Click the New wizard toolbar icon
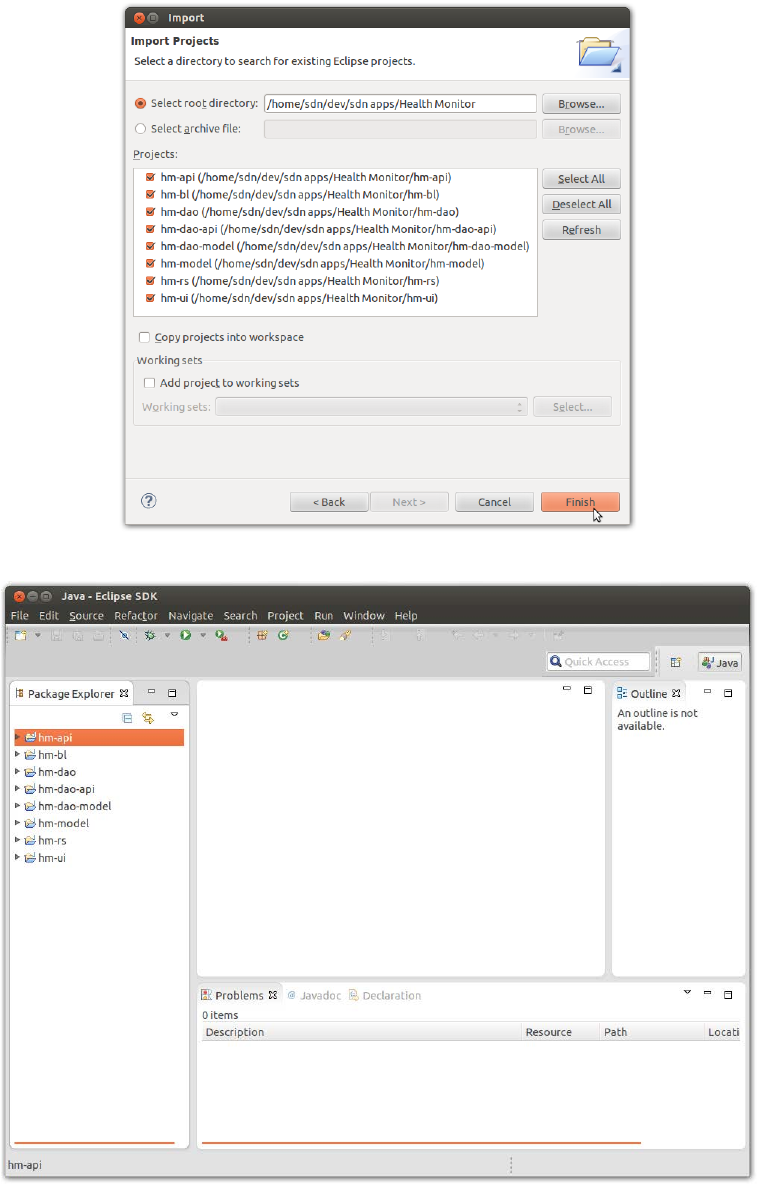 click(21, 636)
